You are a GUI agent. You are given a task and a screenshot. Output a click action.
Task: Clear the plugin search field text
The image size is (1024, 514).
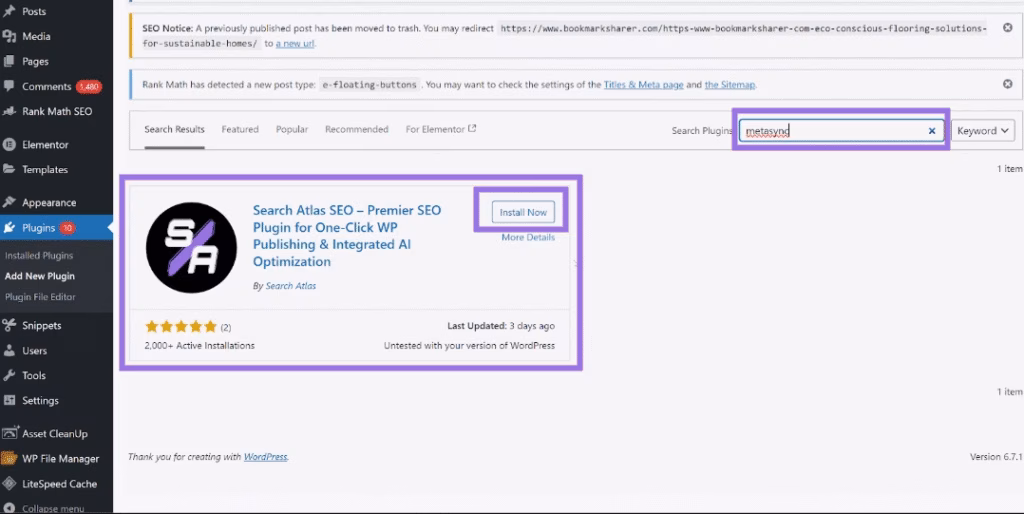click(x=932, y=131)
